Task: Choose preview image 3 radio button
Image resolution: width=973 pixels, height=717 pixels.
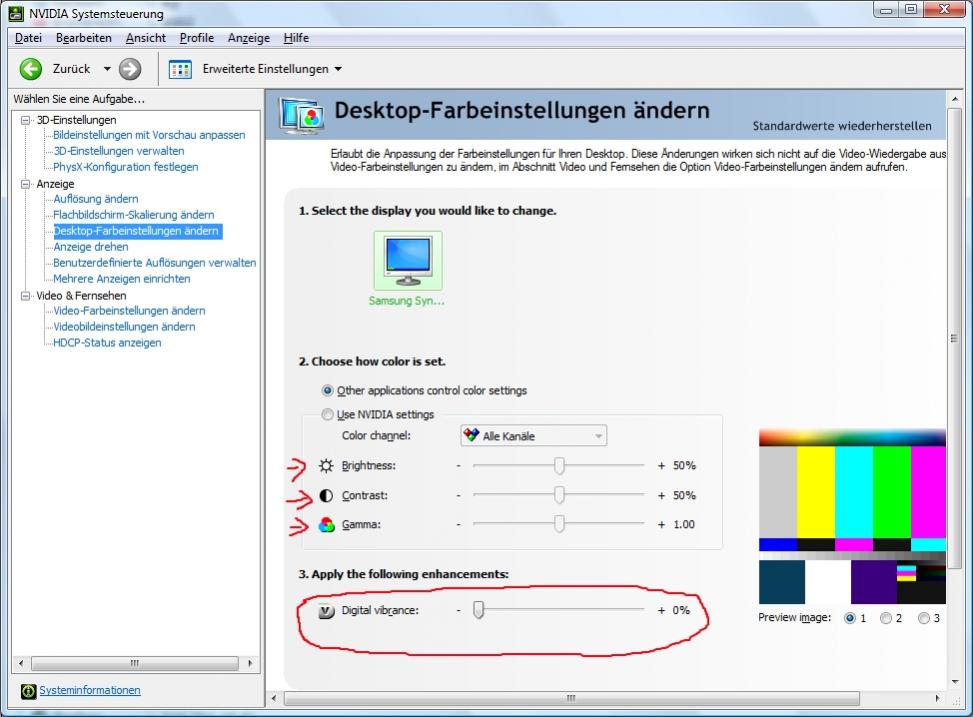Action: [924, 618]
